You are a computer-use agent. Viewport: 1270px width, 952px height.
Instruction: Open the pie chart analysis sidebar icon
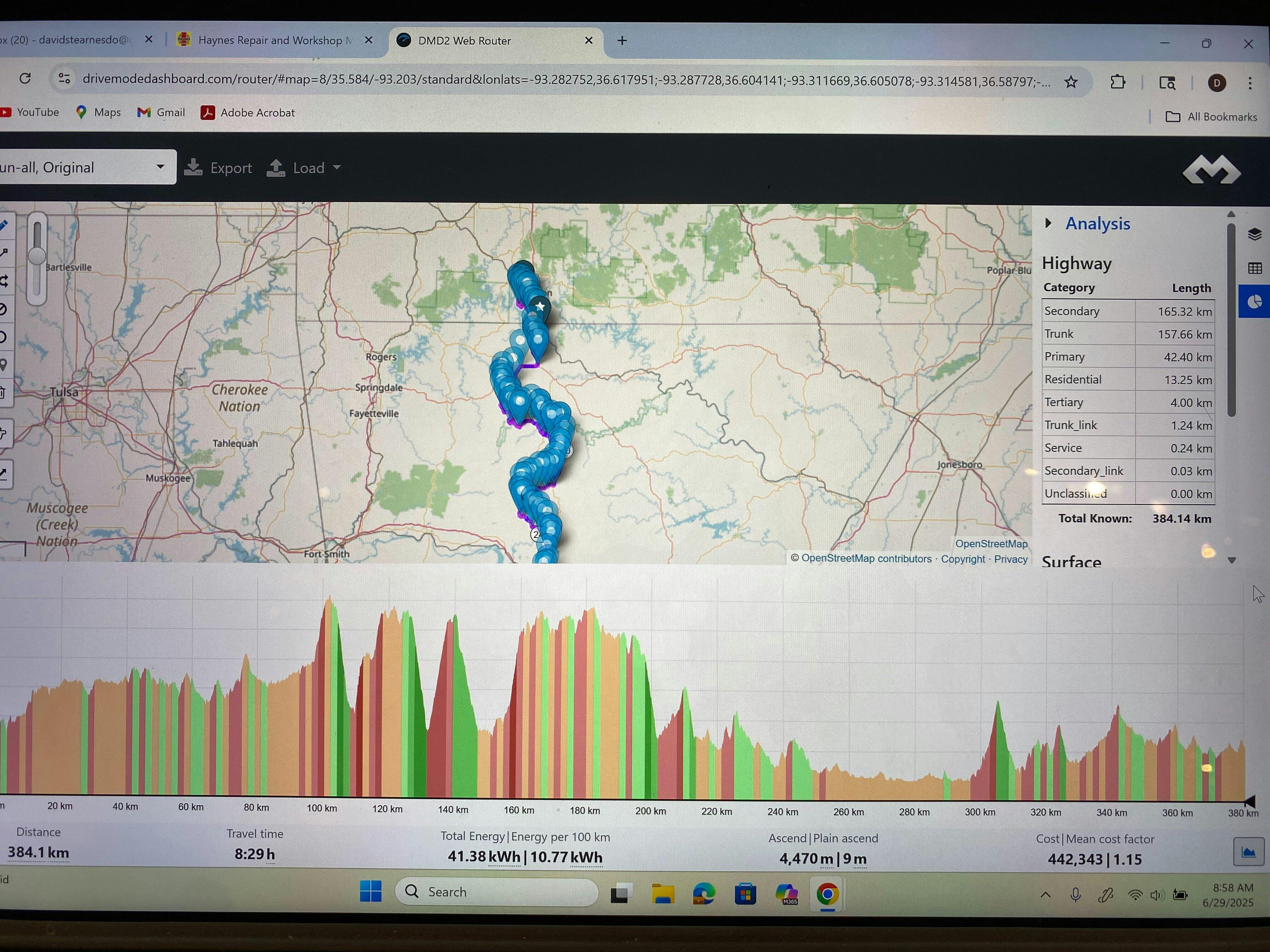pos(1255,301)
